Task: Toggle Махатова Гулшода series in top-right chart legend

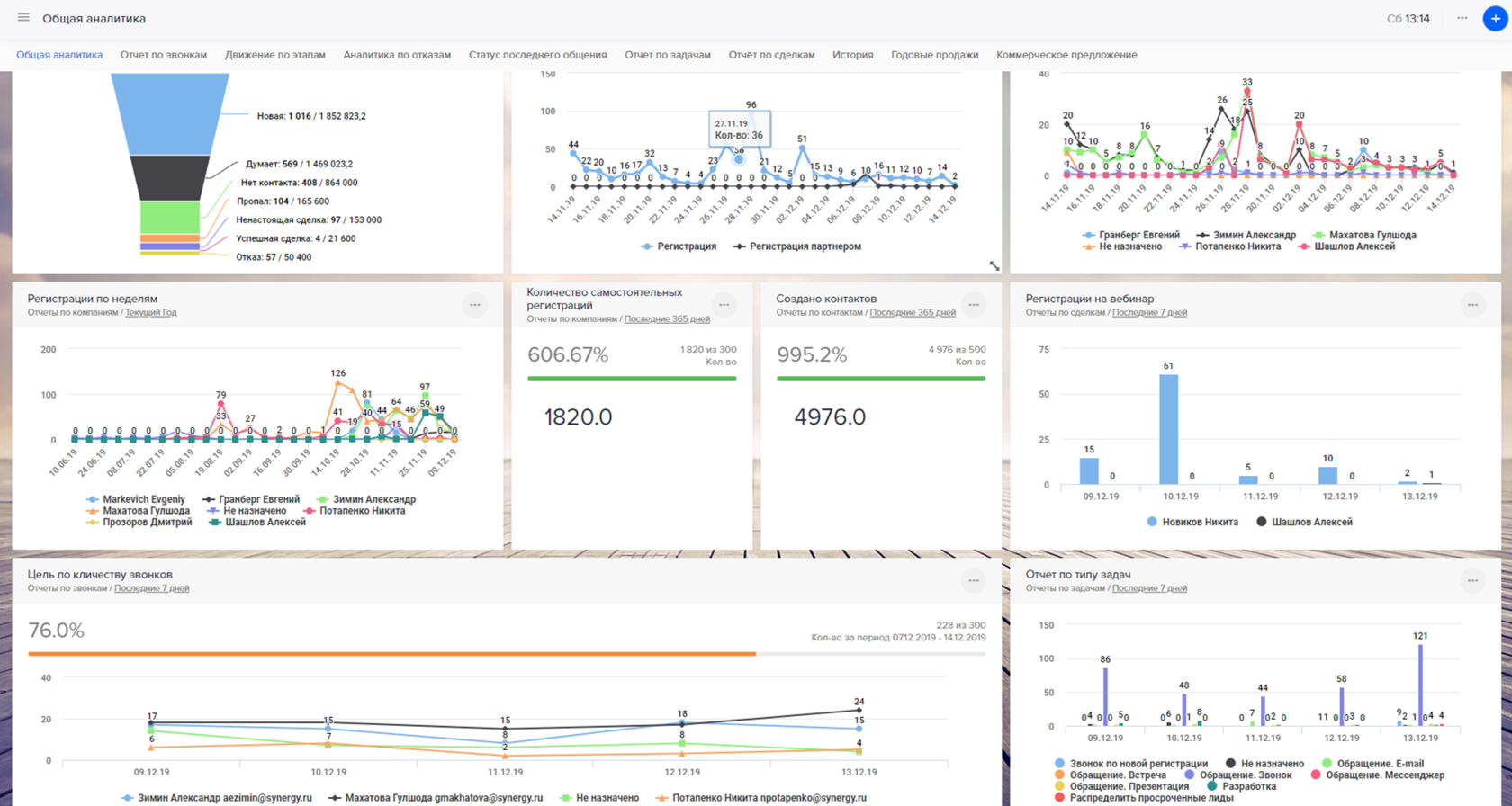Action: (x=1364, y=235)
